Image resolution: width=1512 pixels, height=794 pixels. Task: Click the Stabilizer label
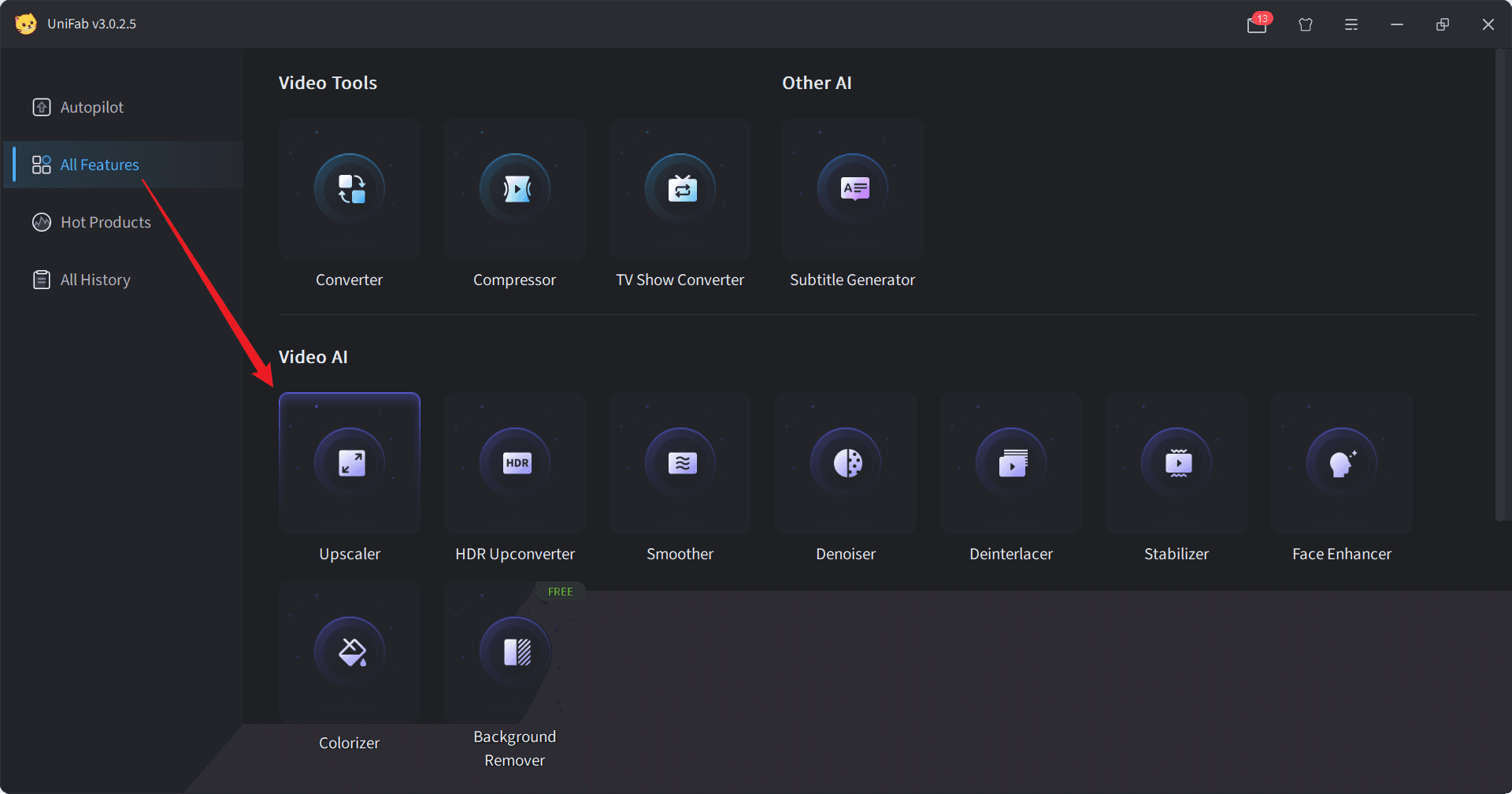point(1177,554)
